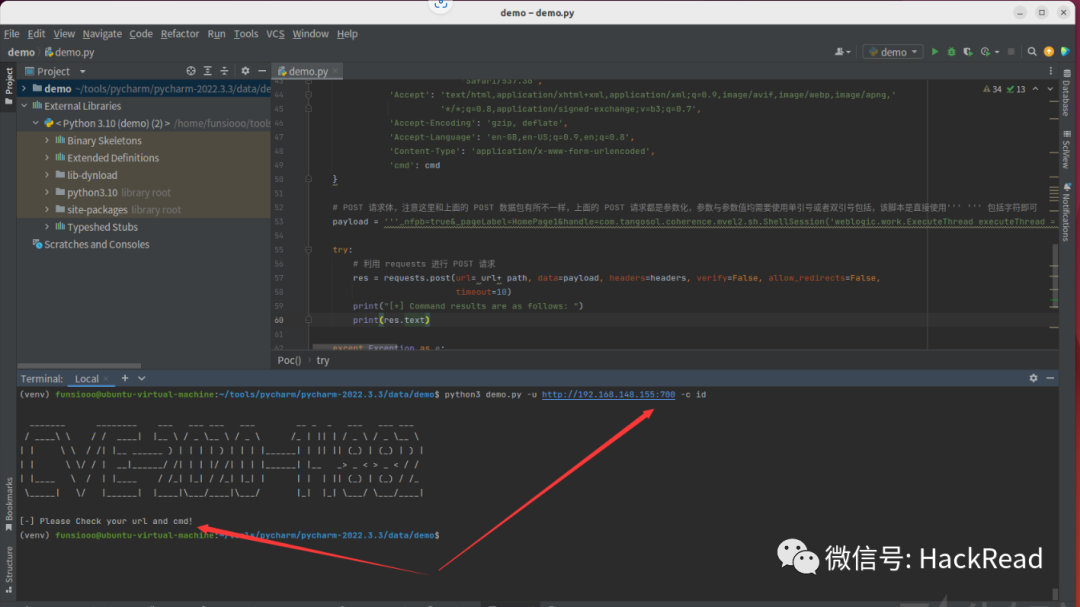Open the Notifications tool window
This screenshot has width=1080, height=607.
(x=1066, y=212)
